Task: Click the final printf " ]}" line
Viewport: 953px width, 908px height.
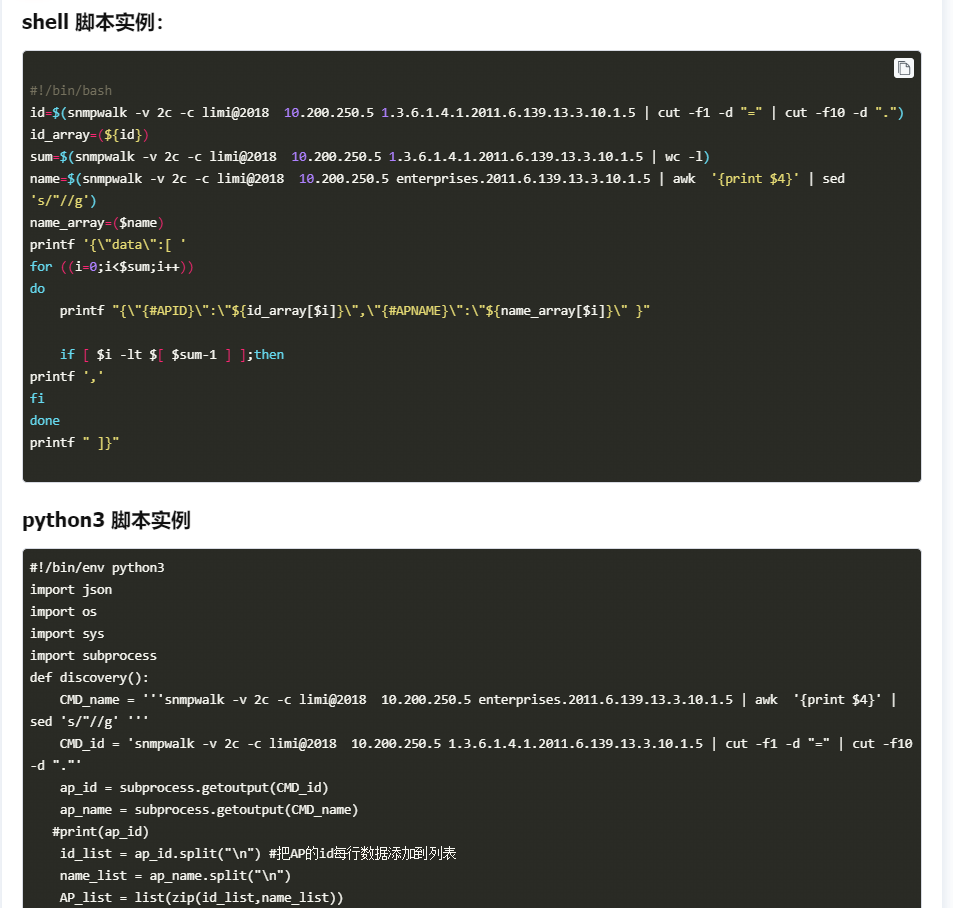Action: click(75, 442)
